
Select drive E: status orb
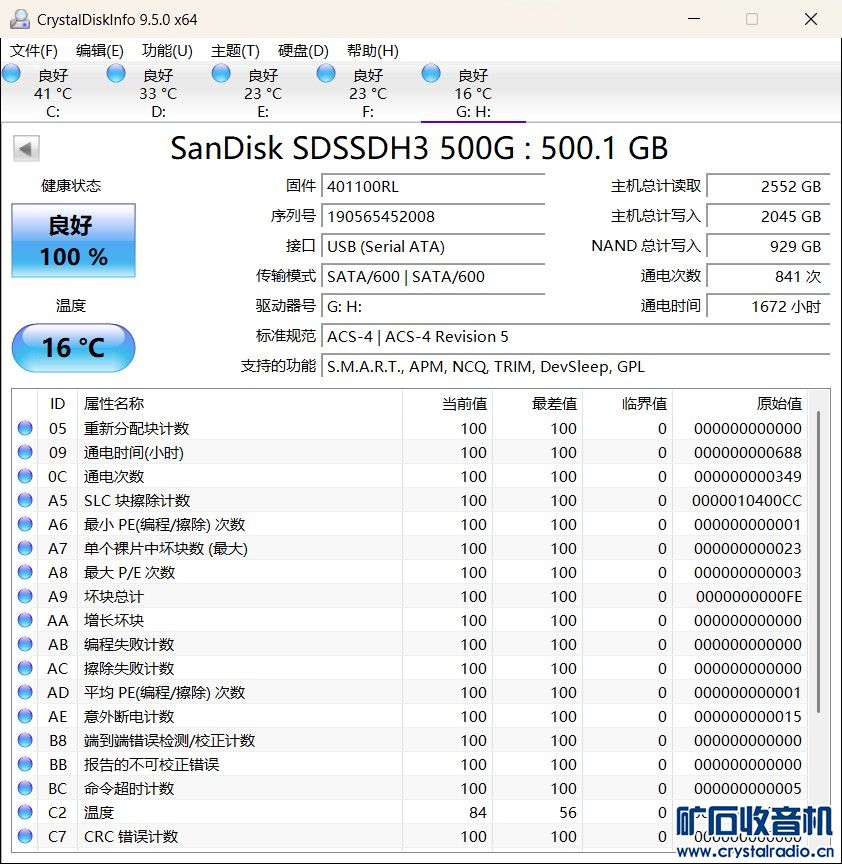click(x=221, y=73)
